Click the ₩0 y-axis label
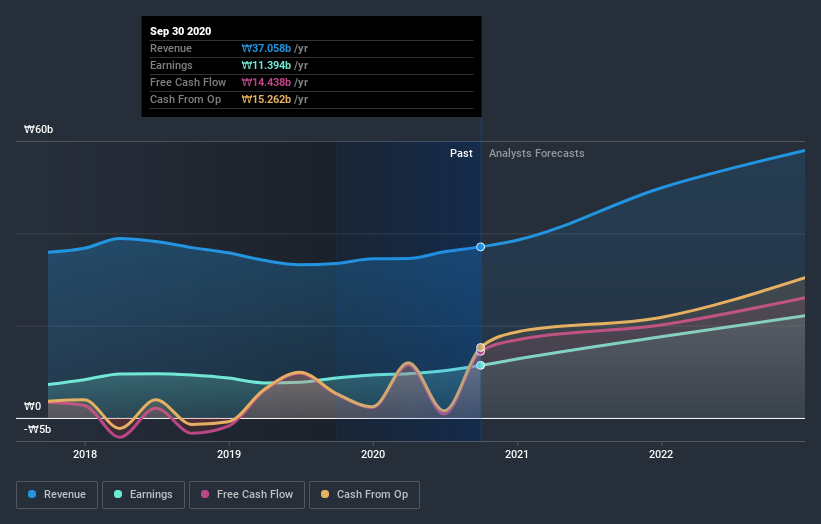 32,406
